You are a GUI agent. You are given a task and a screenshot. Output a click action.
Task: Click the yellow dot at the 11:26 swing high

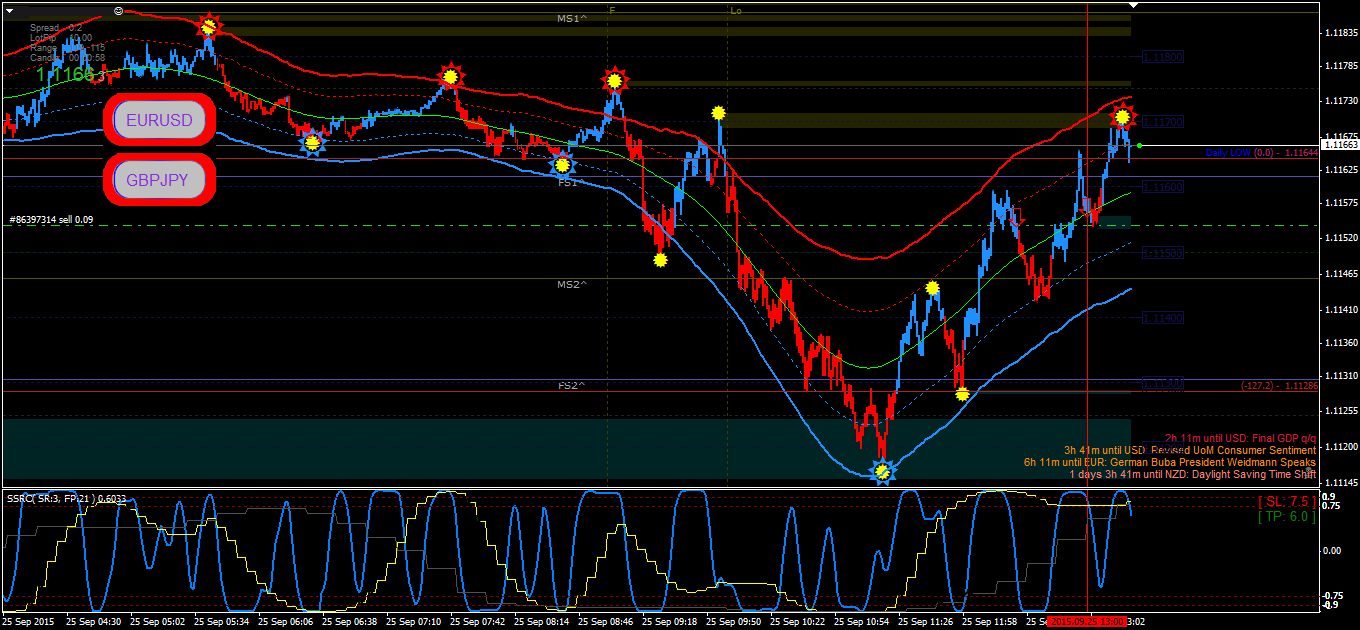point(932,288)
